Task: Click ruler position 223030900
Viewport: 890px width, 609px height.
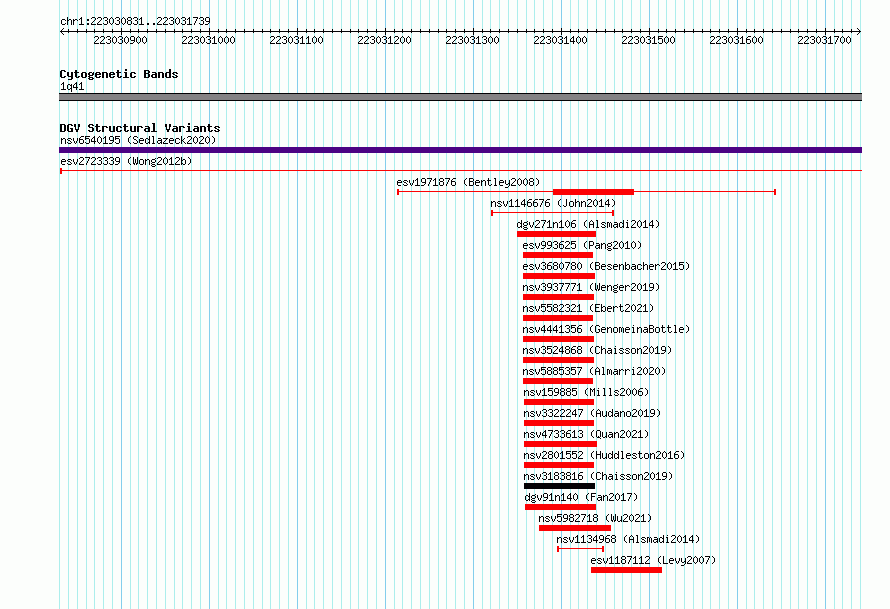Action: coord(120,40)
